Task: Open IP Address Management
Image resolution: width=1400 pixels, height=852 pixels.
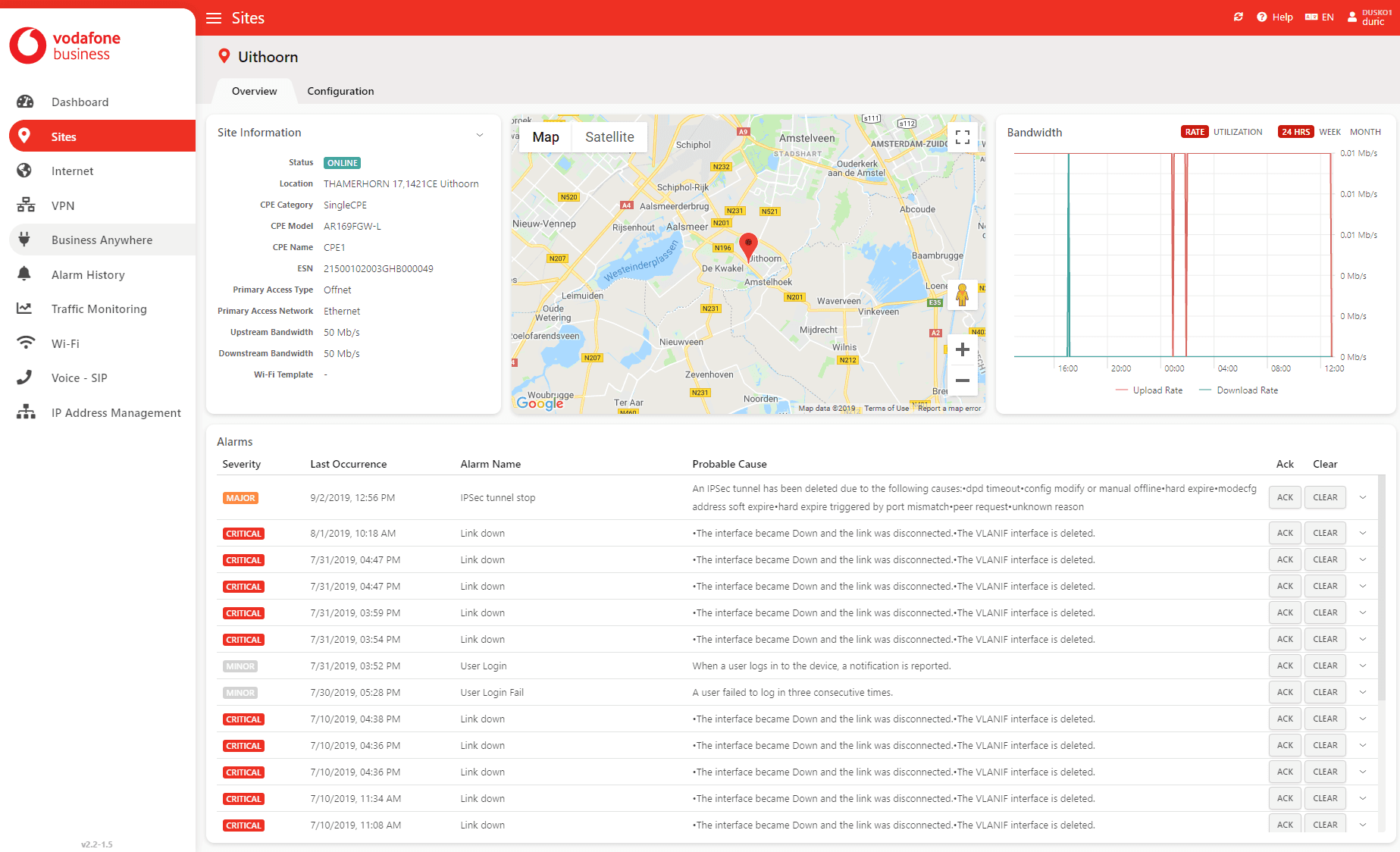Action: point(116,412)
